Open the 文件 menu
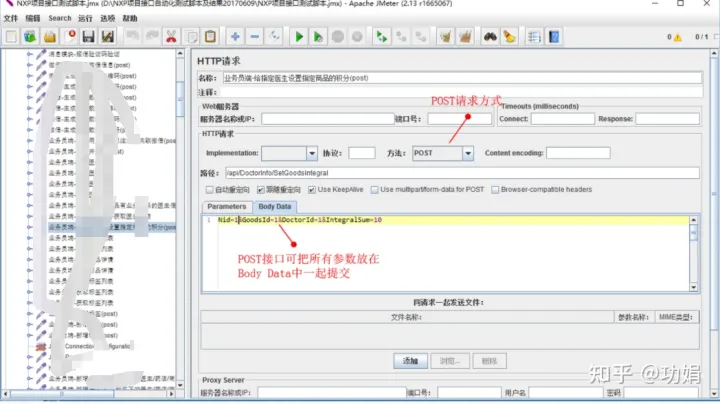 [x=11, y=18]
